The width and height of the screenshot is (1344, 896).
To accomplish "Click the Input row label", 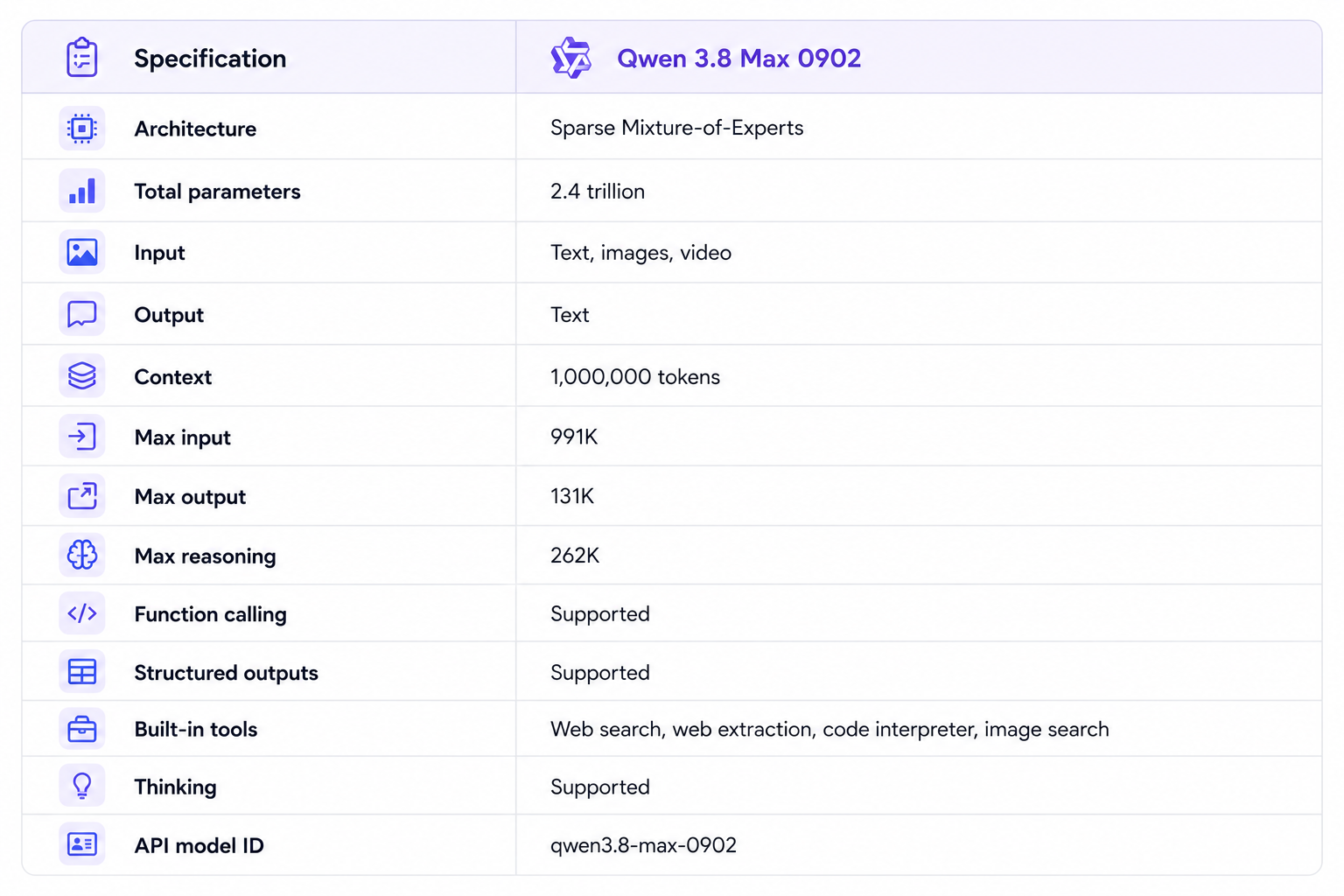I will (159, 253).
